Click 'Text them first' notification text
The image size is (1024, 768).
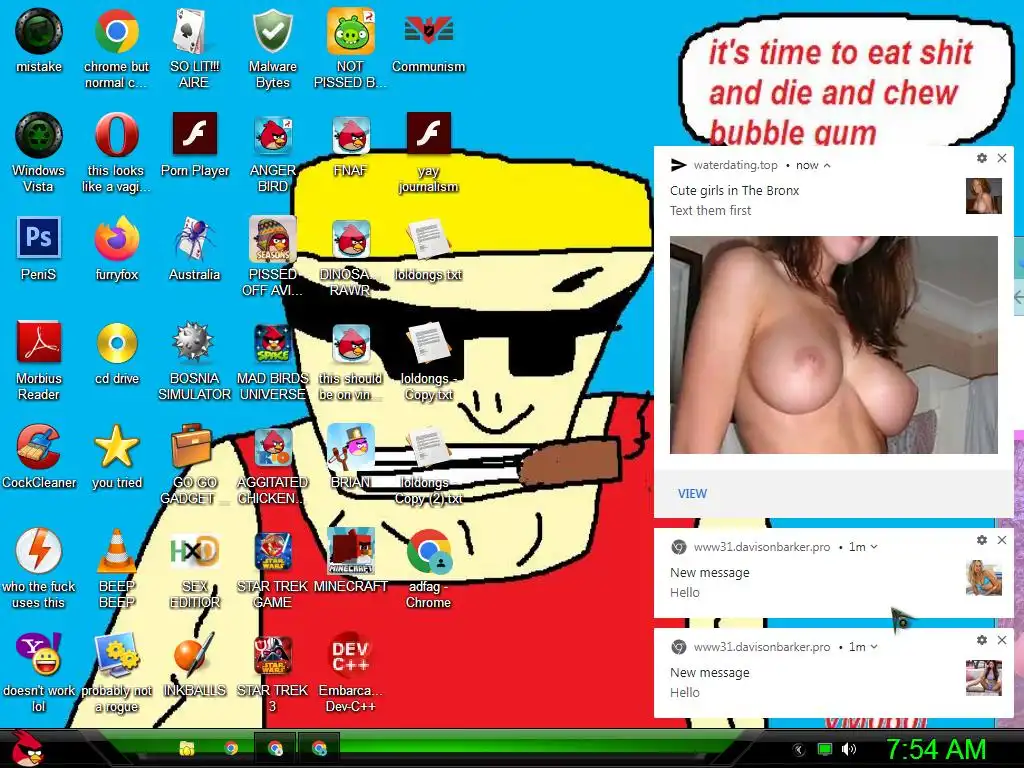(711, 210)
